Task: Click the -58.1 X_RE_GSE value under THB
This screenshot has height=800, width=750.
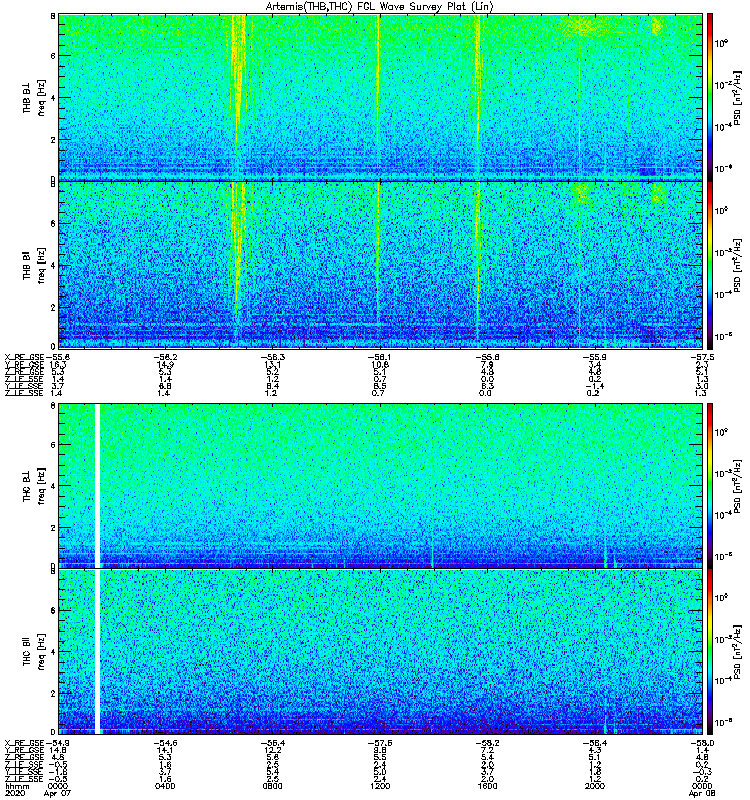Action: (x=380, y=357)
